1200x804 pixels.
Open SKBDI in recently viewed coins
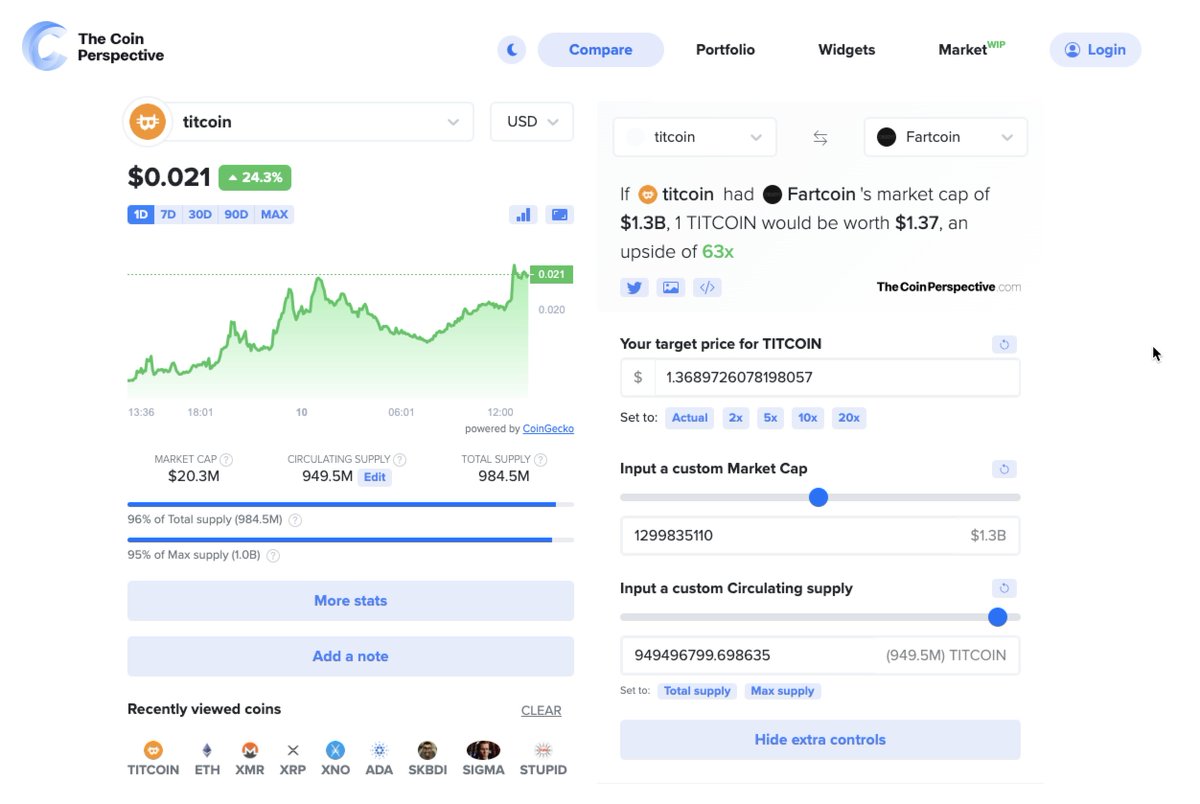point(427,759)
